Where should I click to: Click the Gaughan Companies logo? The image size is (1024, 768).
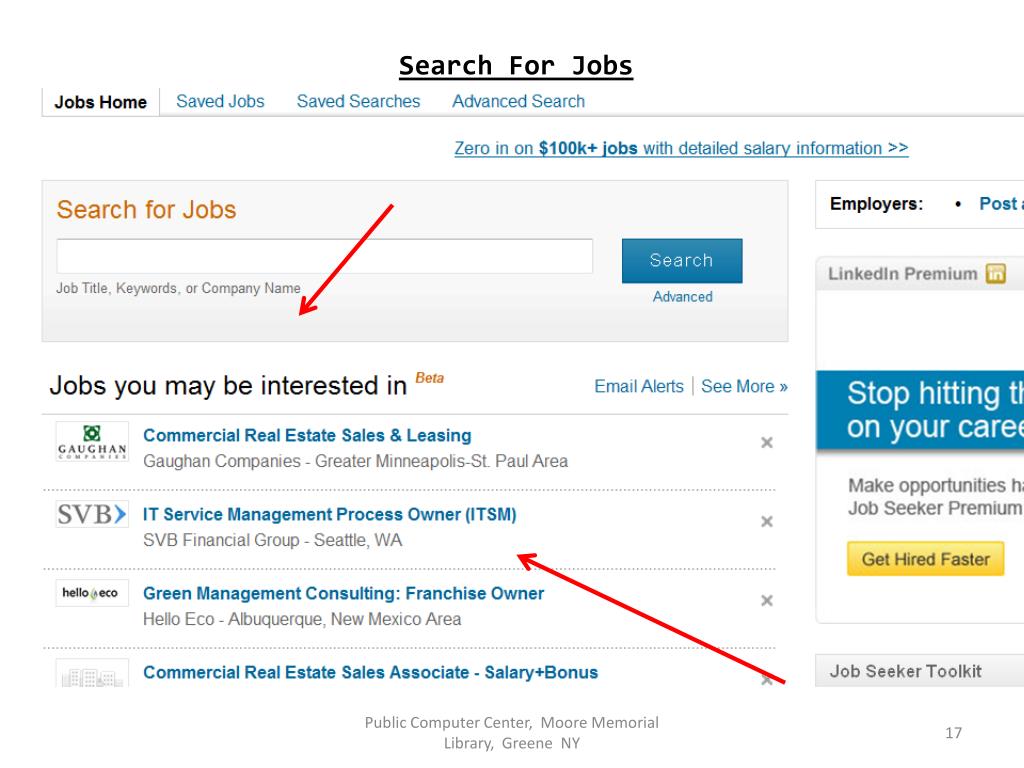coord(92,442)
